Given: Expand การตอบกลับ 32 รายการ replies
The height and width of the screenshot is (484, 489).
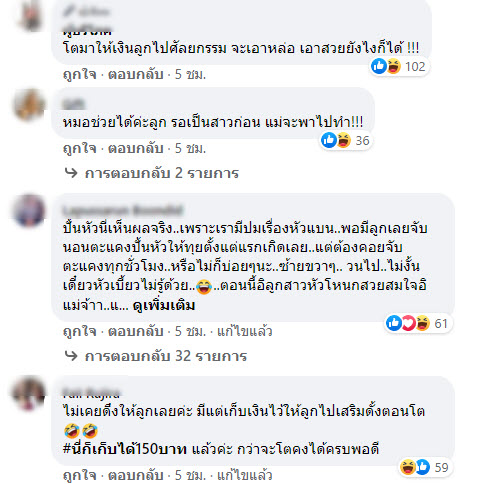Looking at the screenshot, I should coord(156,356).
